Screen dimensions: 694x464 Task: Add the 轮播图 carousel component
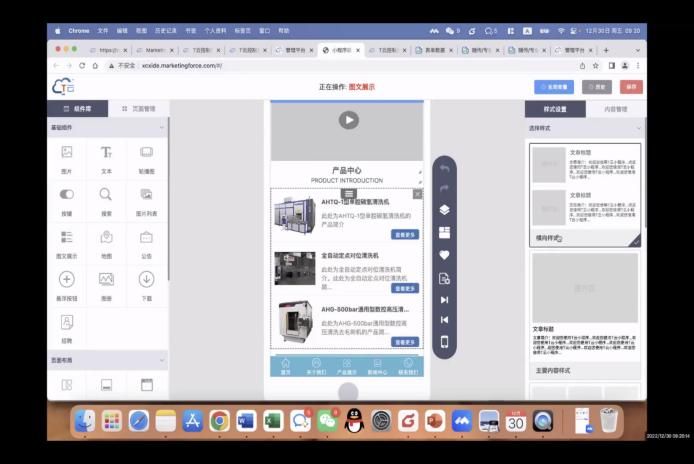point(146,157)
